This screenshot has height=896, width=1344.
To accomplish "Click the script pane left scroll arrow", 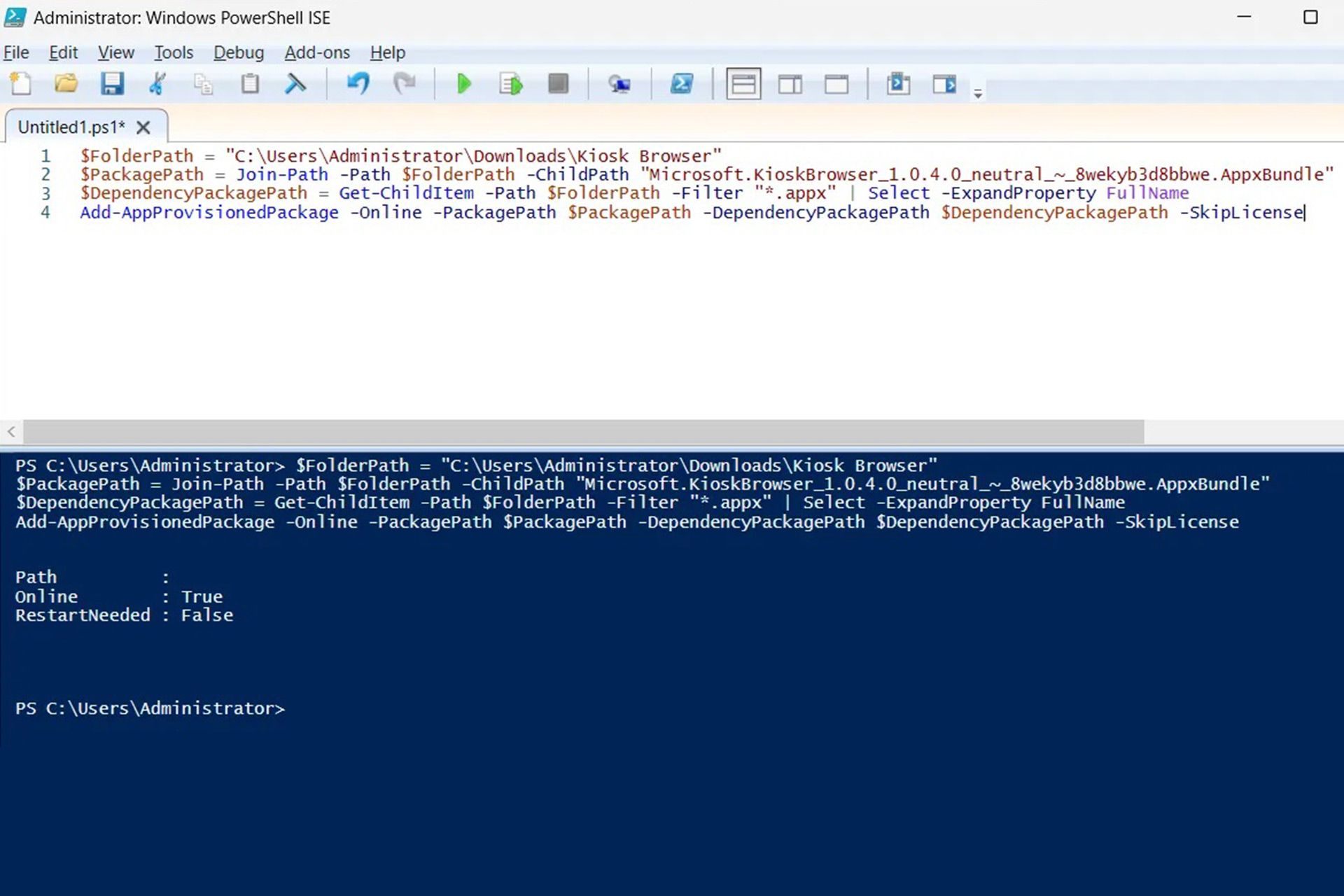I will (x=11, y=431).
